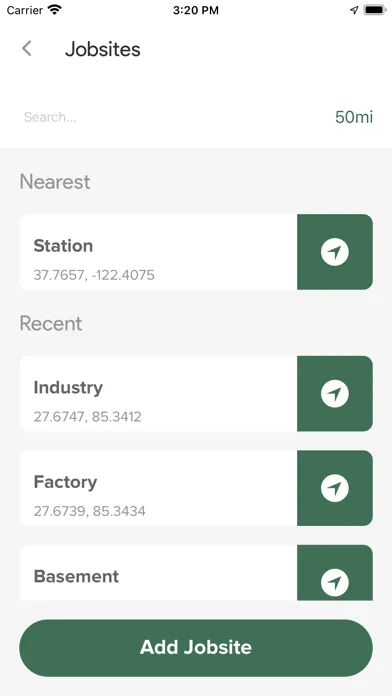
Task: Tap the back arrow beside Jobsites
Action: tap(27, 48)
